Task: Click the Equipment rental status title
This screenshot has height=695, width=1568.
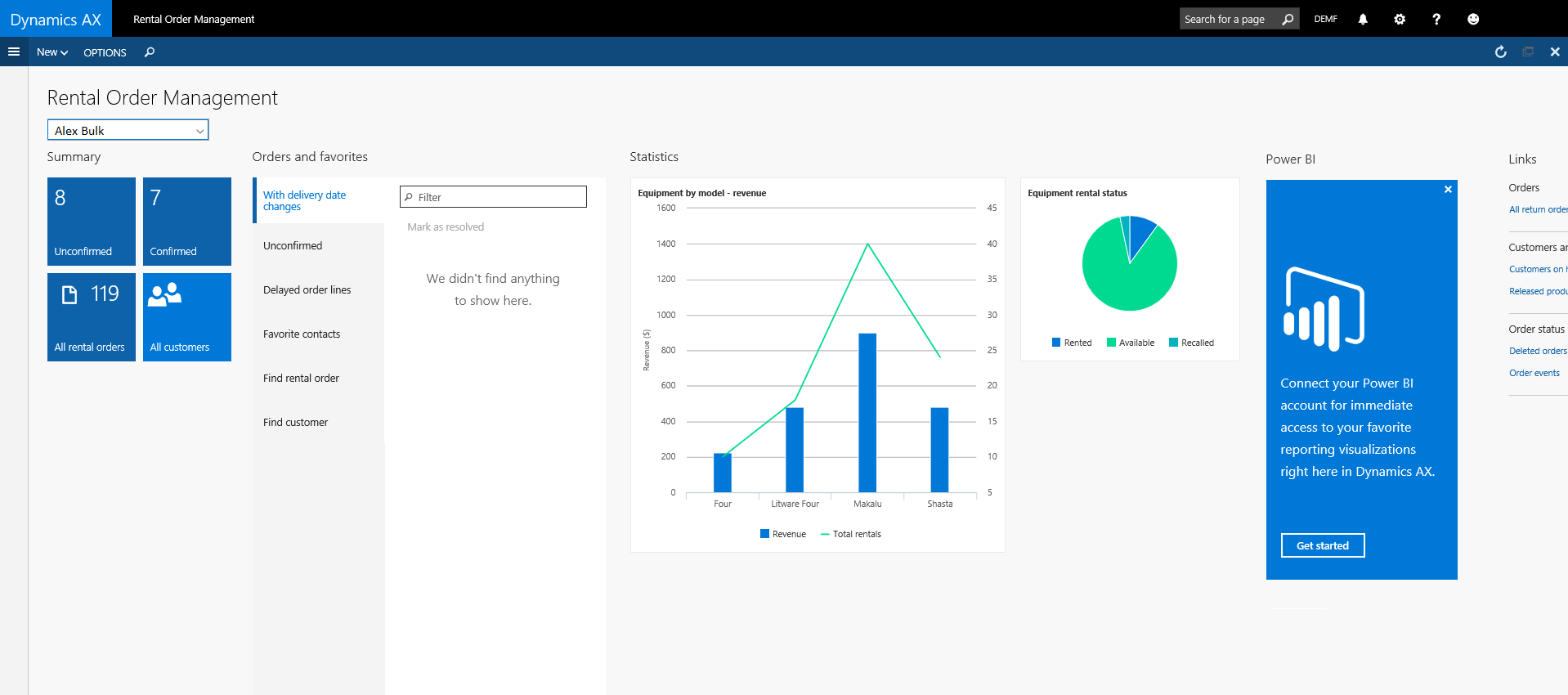Action: pos(1077,193)
